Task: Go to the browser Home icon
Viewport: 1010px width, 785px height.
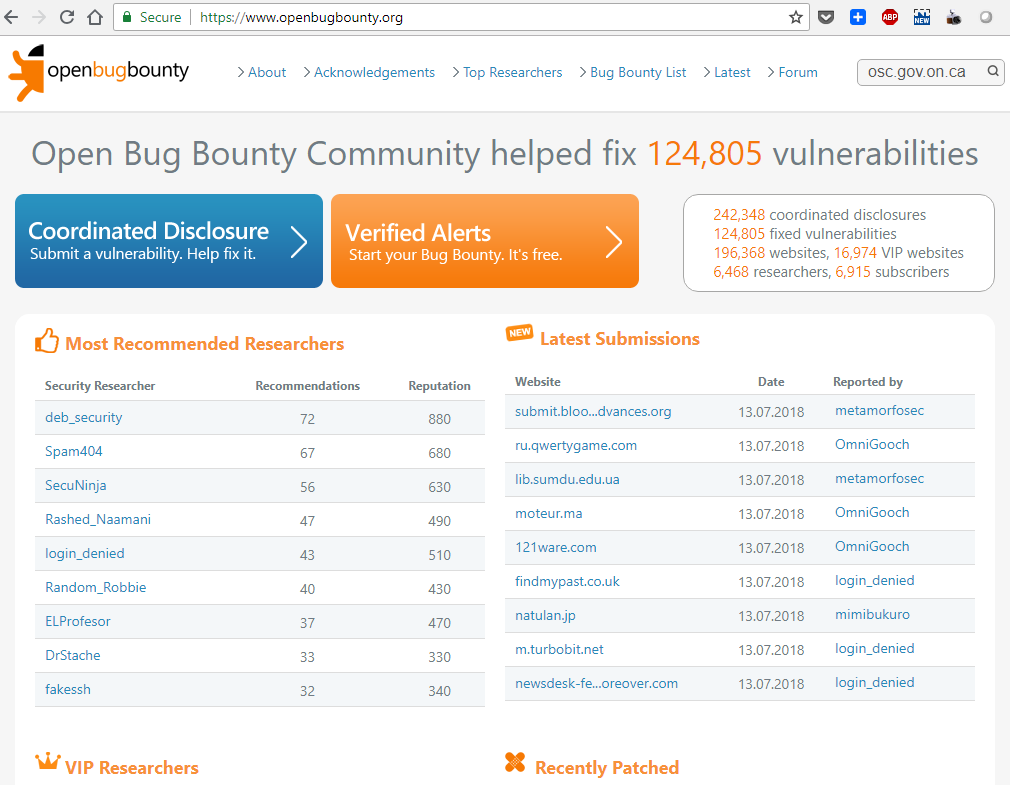Action: pos(95,17)
